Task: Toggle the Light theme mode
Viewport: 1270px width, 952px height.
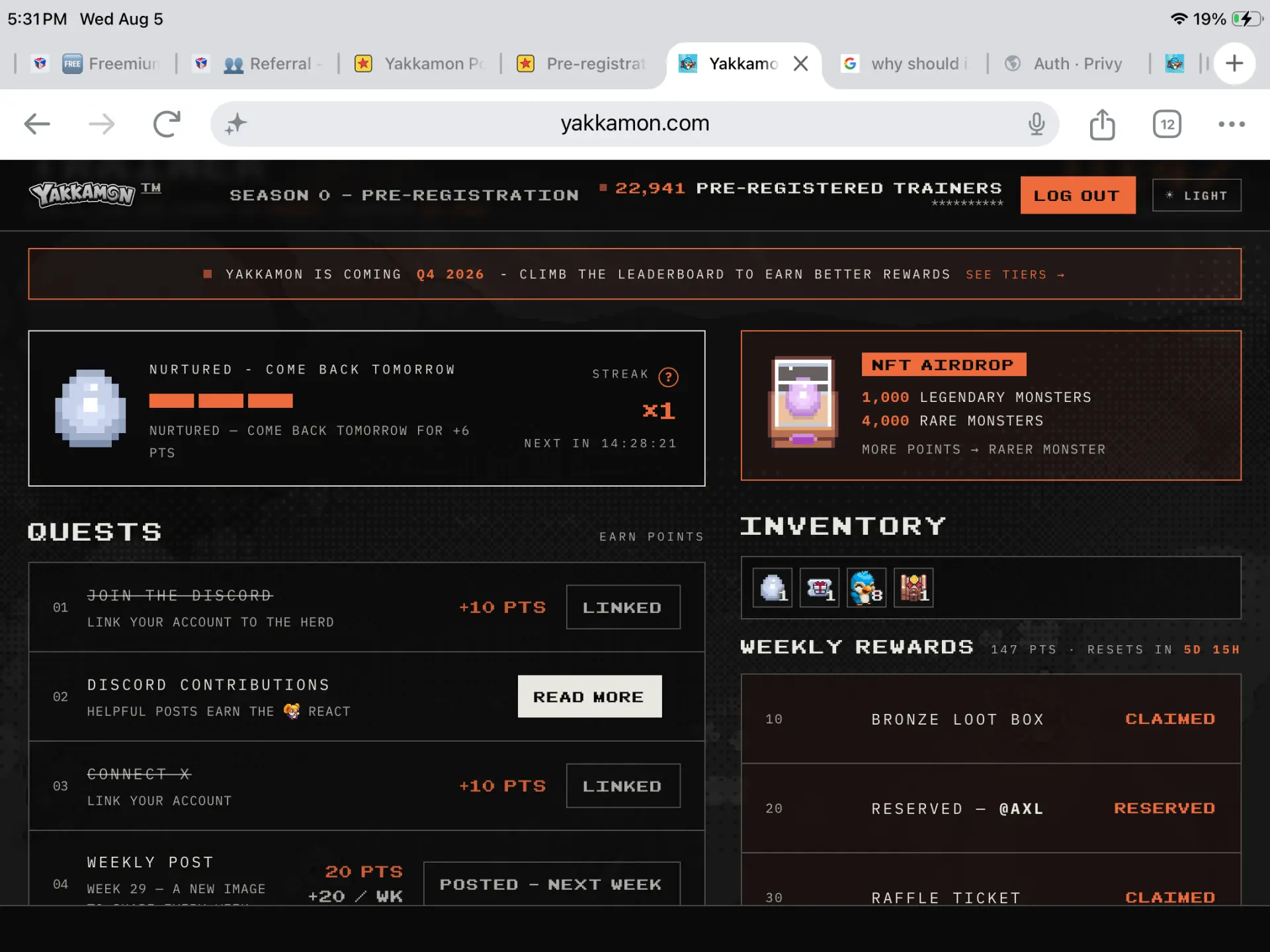Action: 1197,195
